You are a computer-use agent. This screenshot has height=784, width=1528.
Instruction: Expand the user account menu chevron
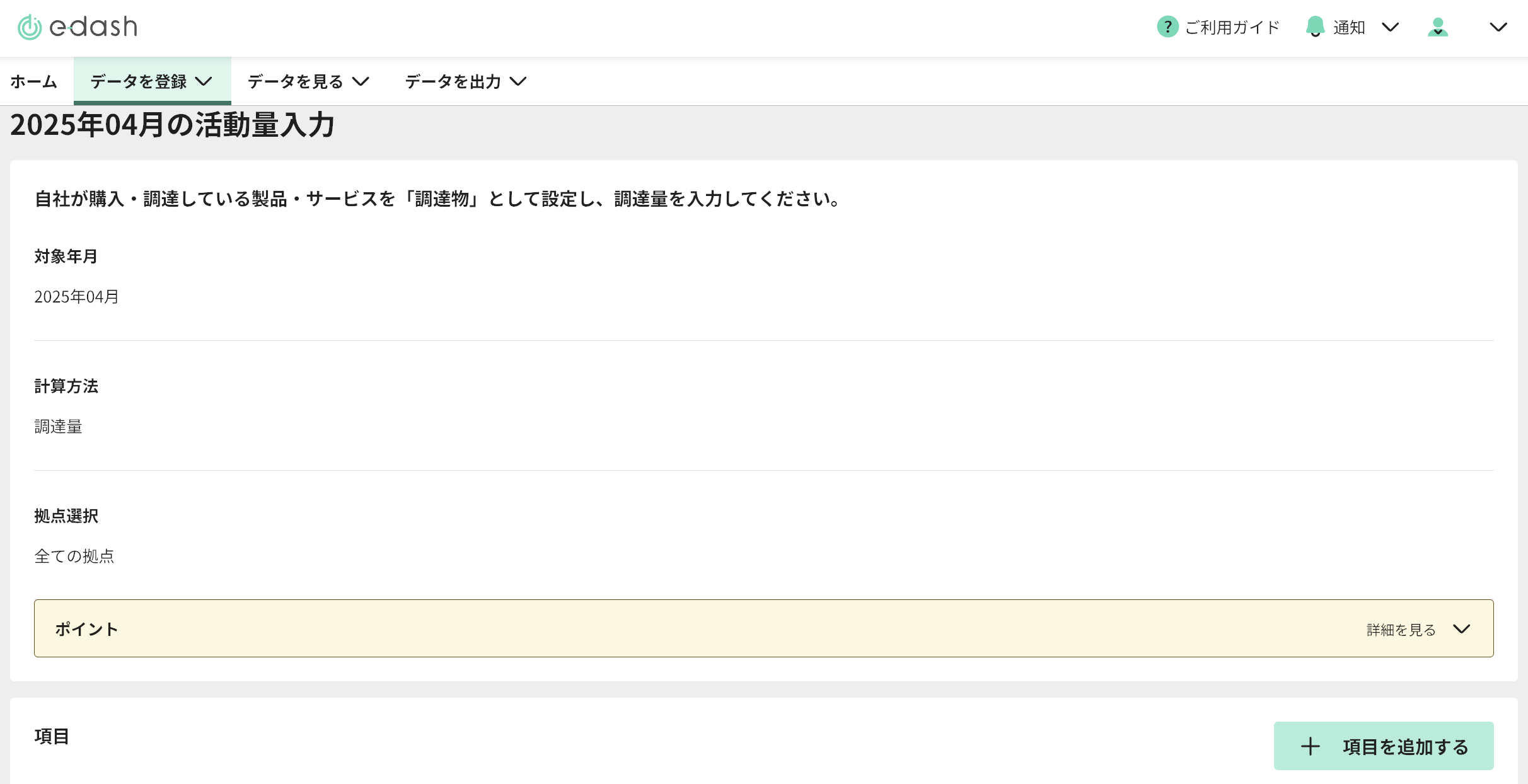click(1498, 27)
